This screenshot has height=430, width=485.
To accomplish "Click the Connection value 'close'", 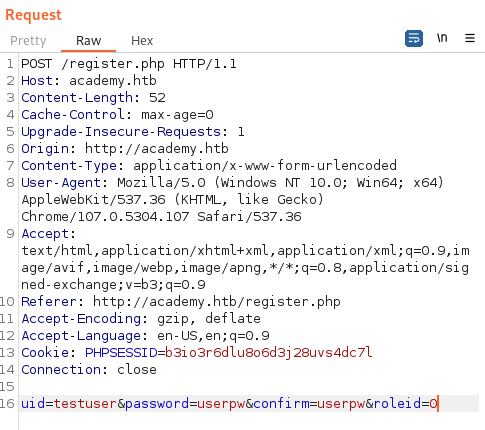I will [x=137, y=370].
